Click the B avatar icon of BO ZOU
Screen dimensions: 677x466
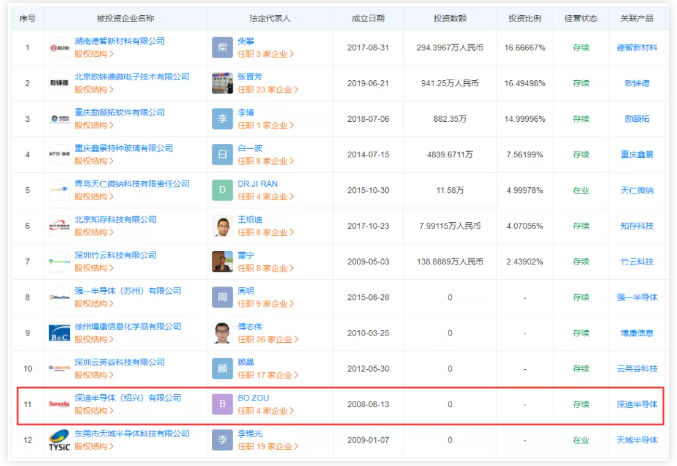222,404
